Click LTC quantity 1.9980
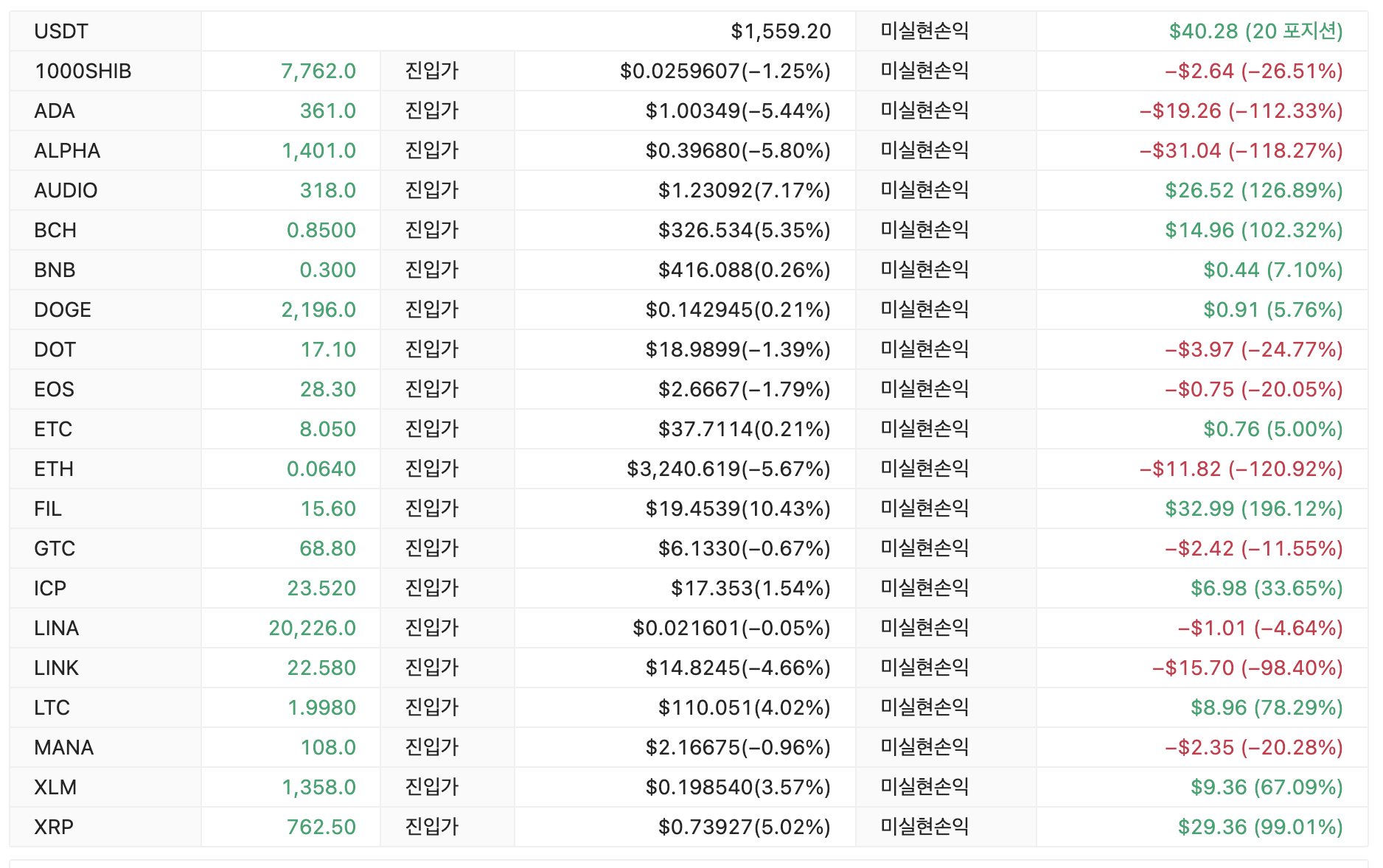This screenshot has height=868, width=1383. (321, 707)
